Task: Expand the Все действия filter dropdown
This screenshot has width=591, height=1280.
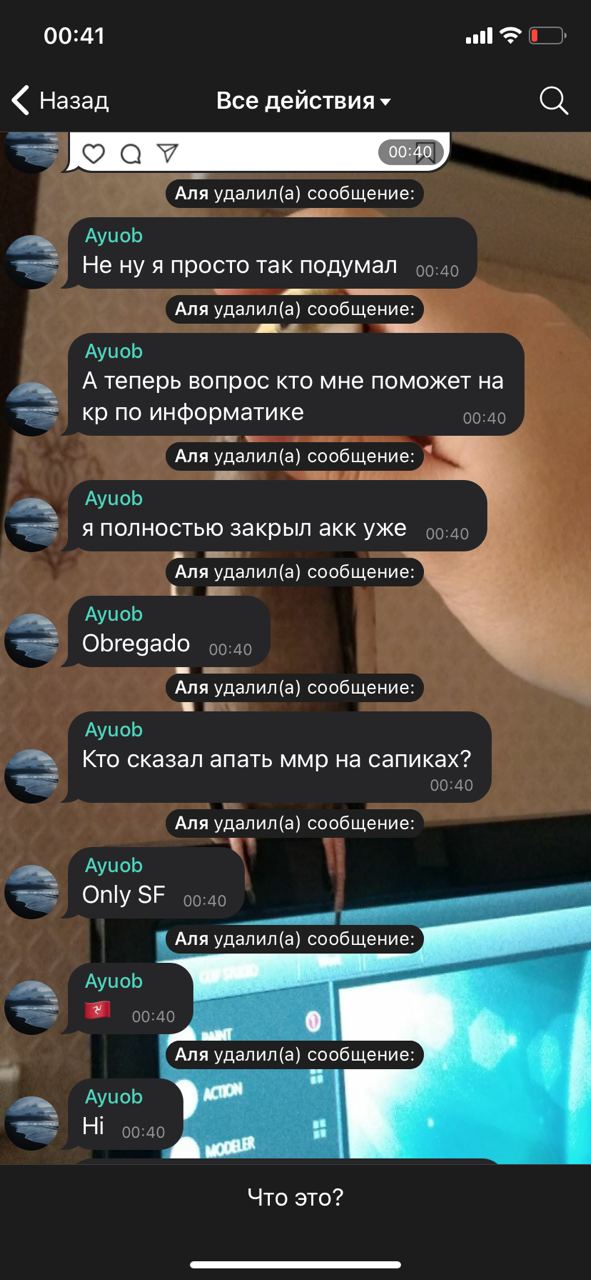Action: 304,101
